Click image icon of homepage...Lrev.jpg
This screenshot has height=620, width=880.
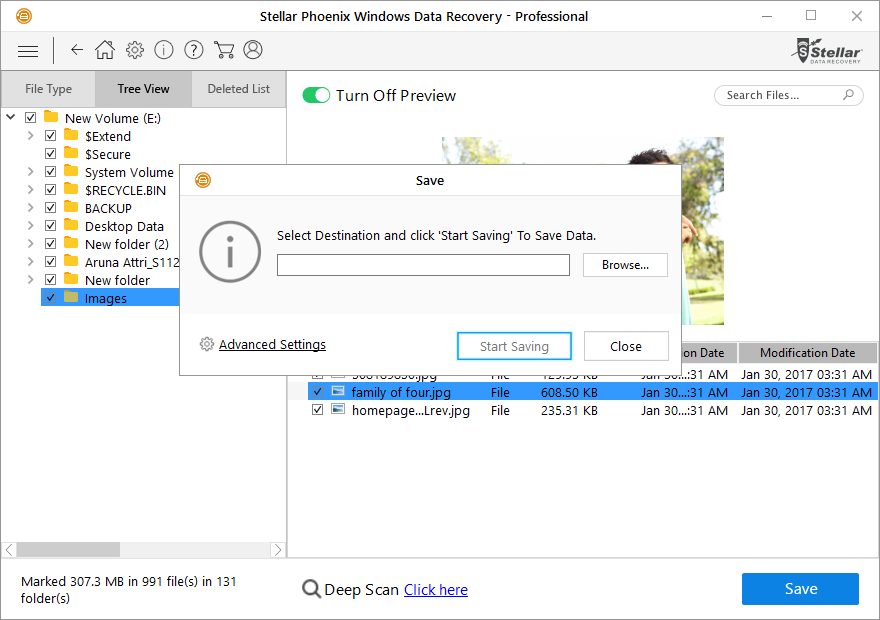(338, 409)
